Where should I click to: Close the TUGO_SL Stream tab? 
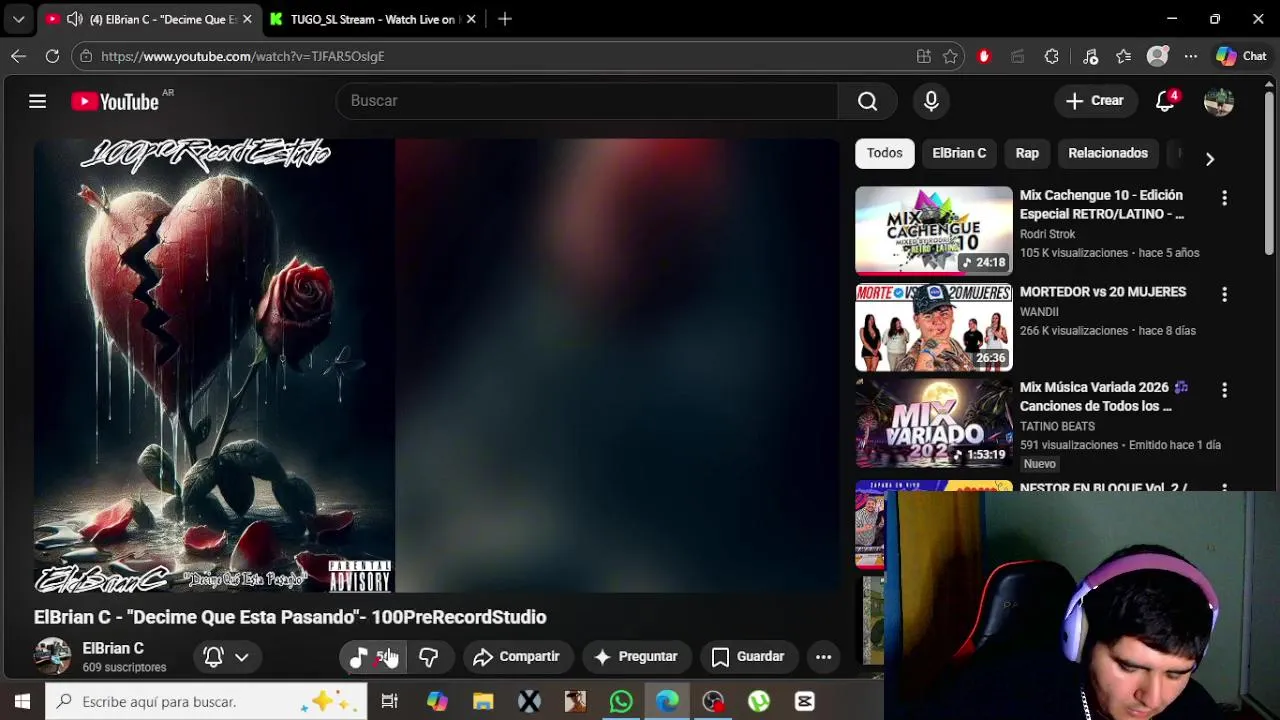pos(471,19)
